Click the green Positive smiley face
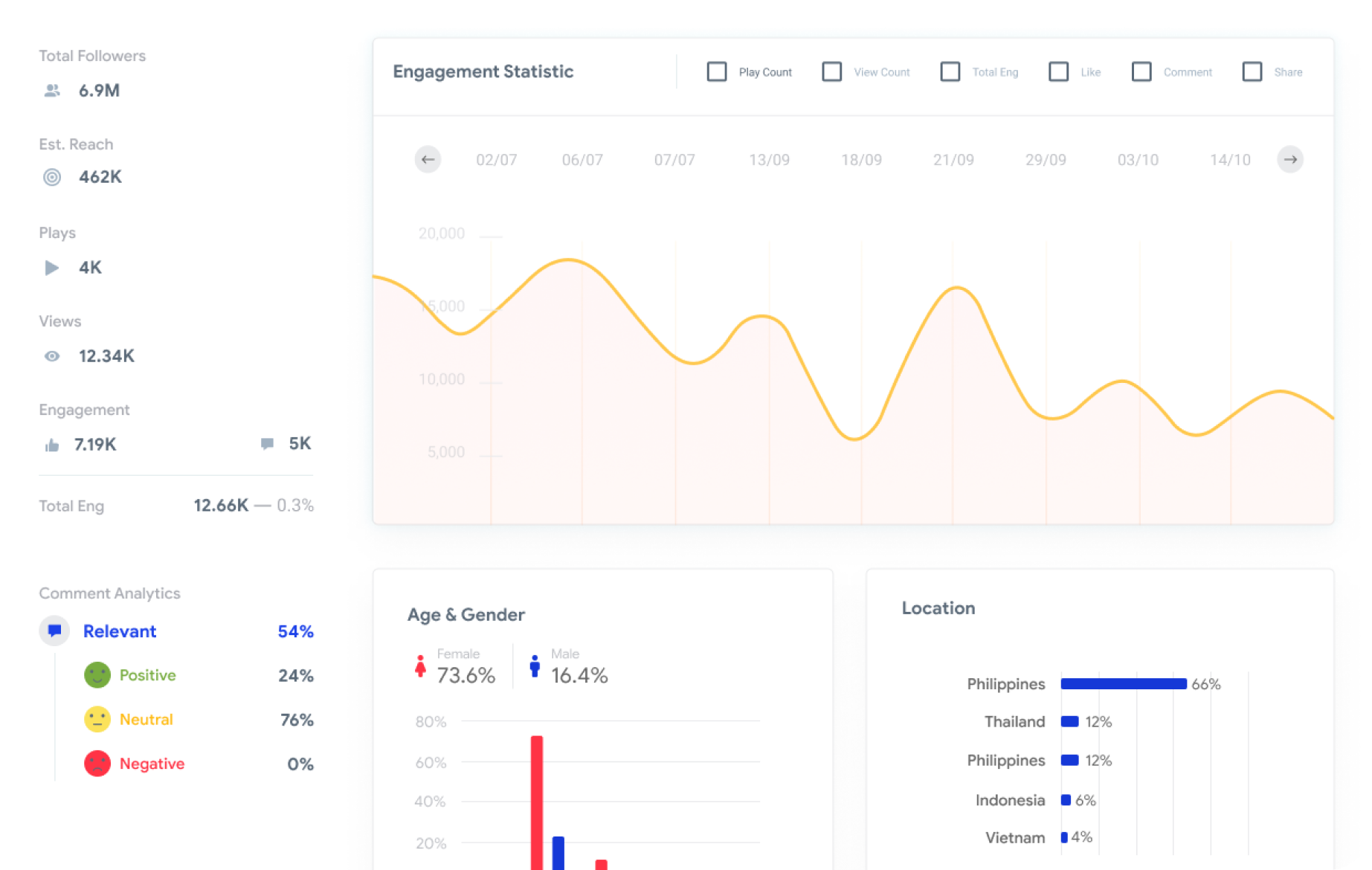 pos(97,675)
